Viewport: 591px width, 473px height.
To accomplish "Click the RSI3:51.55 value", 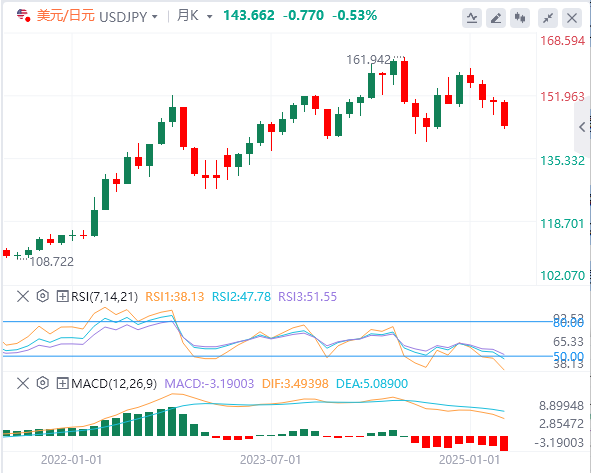I will coord(307,297).
